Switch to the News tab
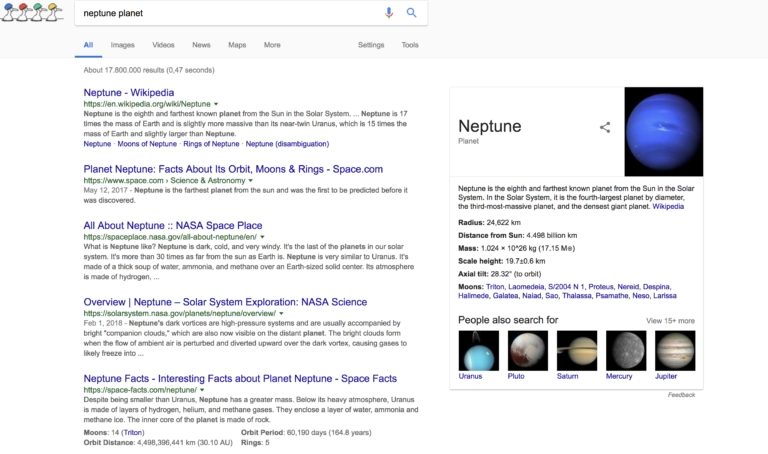This screenshot has width=768, height=454. (x=201, y=45)
